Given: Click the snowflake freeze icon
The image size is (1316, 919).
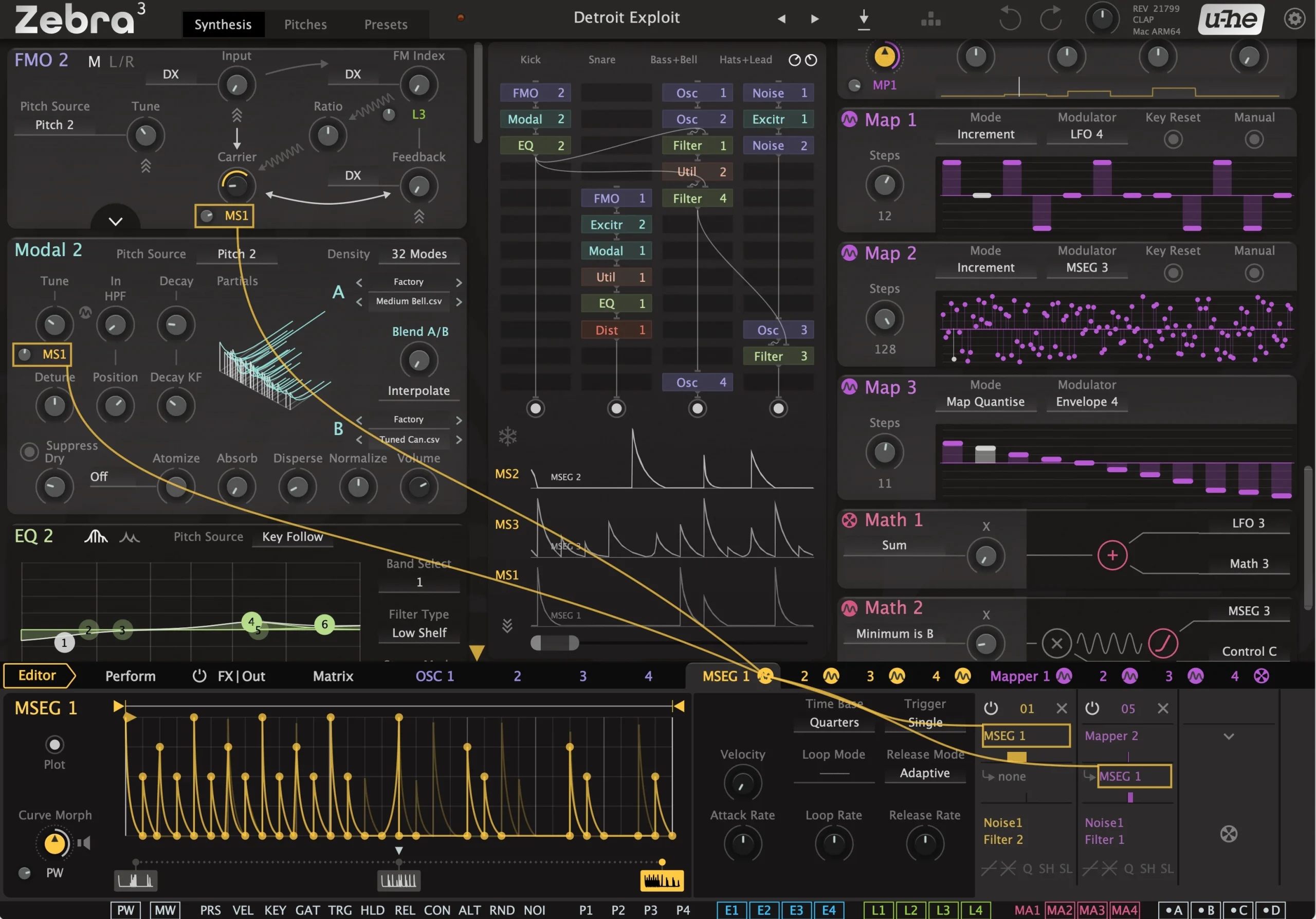Looking at the screenshot, I should pos(507,436).
